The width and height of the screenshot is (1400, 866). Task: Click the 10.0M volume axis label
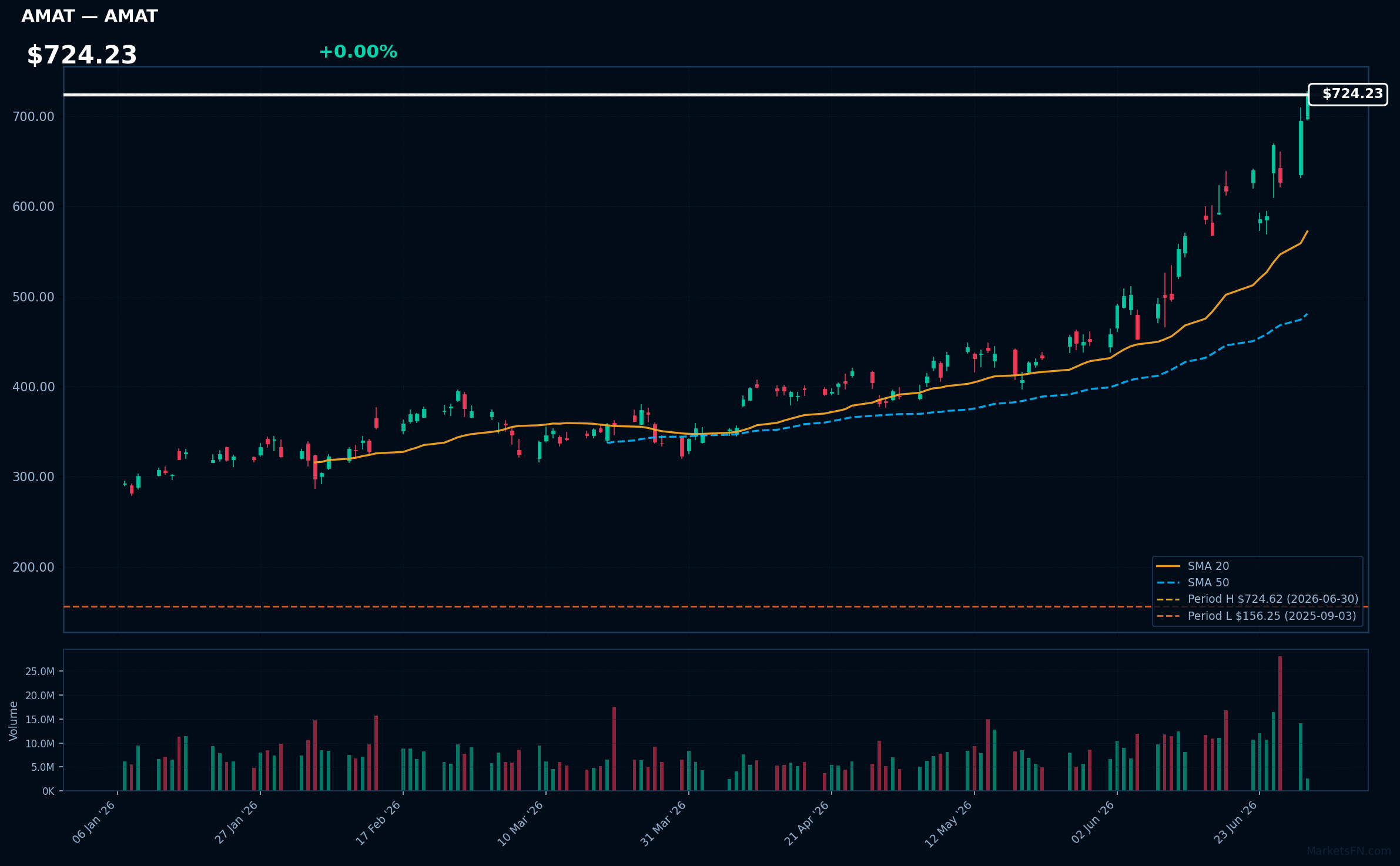[x=40, y=743]
